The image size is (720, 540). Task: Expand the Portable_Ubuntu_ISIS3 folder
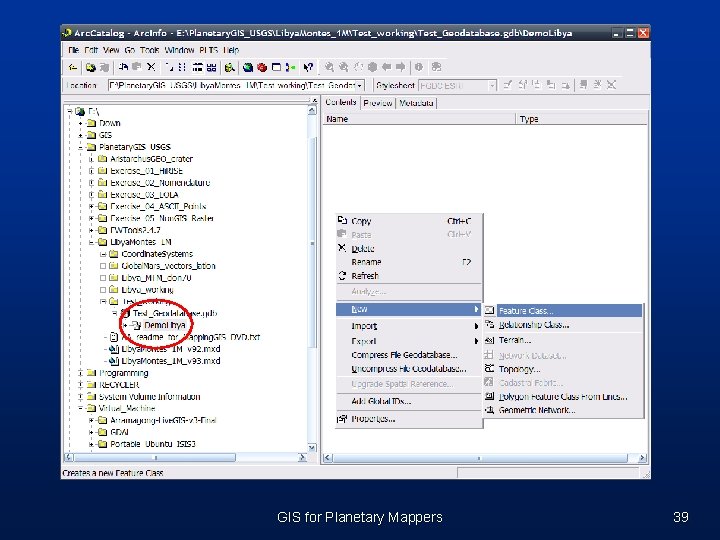(91, 444)
